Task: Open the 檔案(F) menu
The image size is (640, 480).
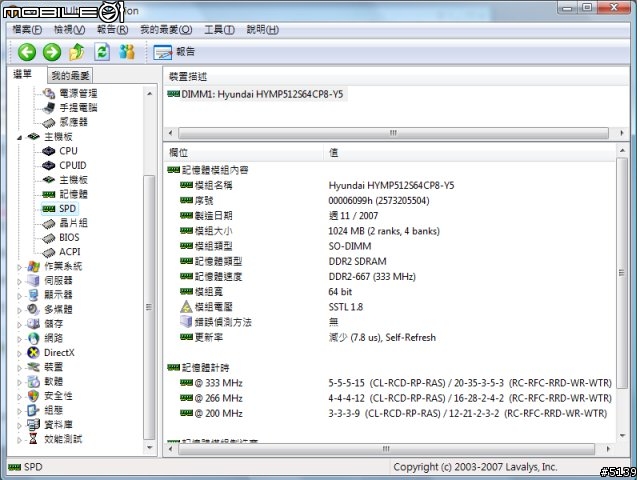Action: [x=27, y=30]
